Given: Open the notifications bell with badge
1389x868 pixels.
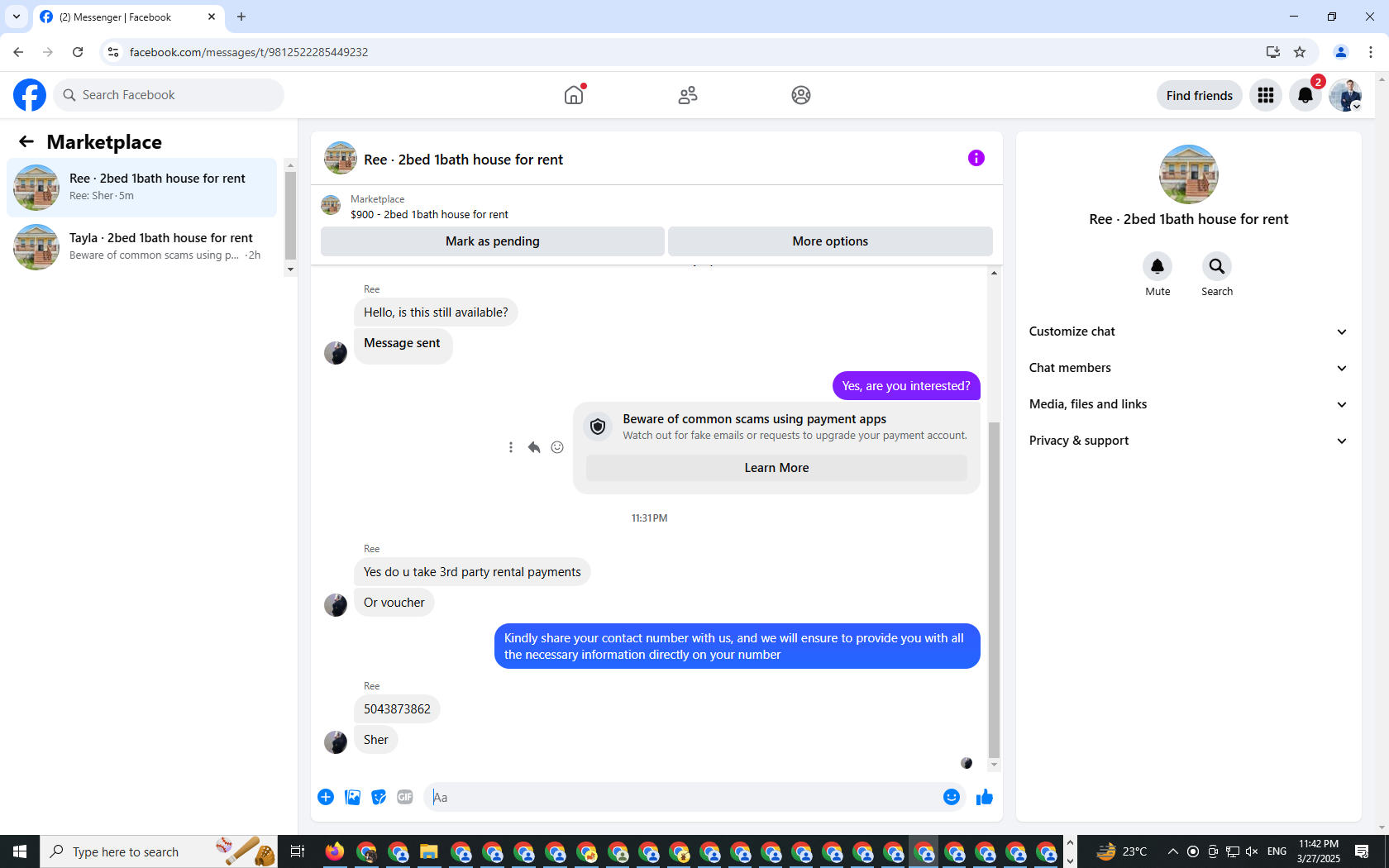Looking at the screenshot, I should [1305, 95].
